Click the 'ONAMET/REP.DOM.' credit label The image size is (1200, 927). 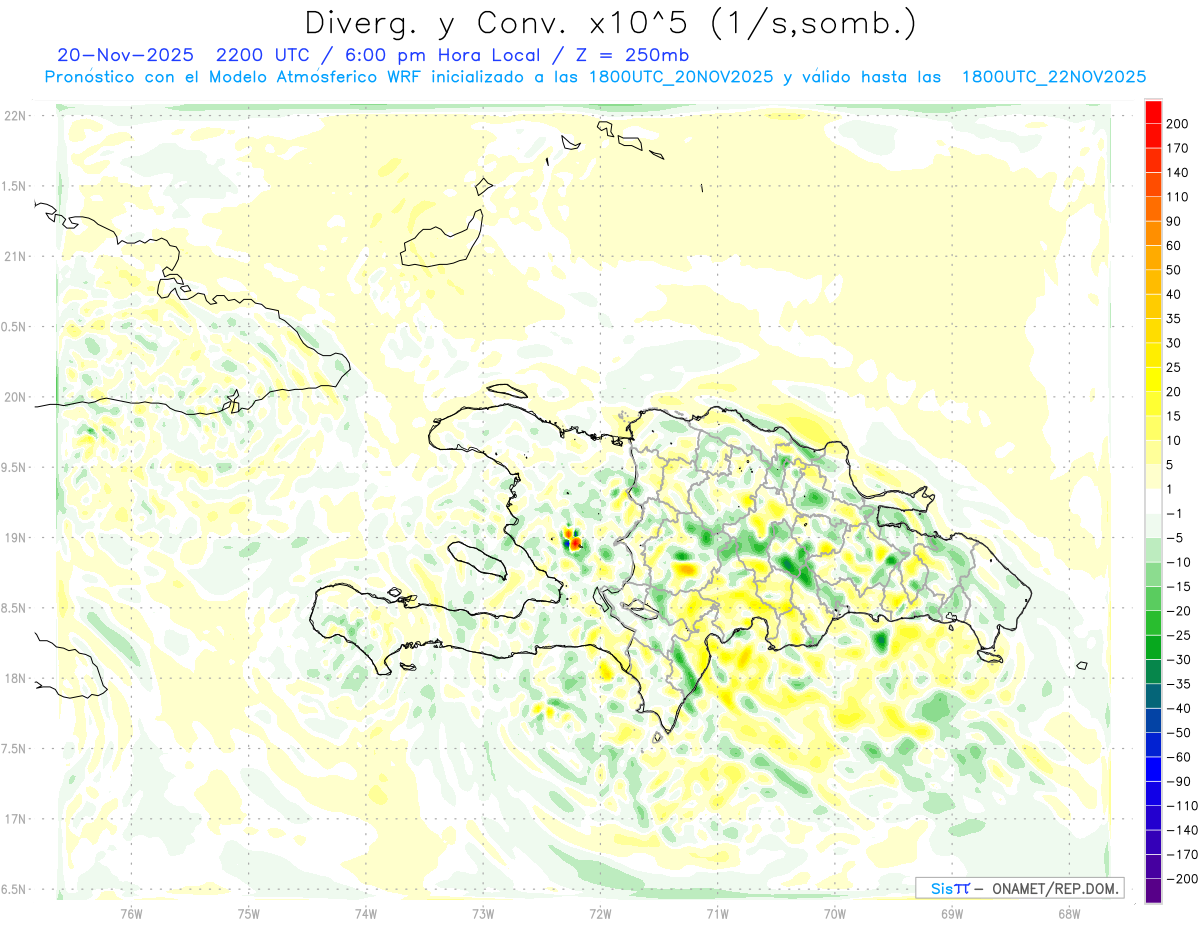coord(1055,888)
